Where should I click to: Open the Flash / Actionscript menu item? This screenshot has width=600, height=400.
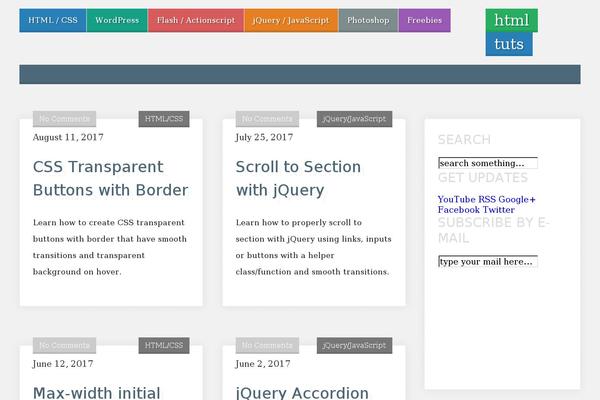coord(196,20)
